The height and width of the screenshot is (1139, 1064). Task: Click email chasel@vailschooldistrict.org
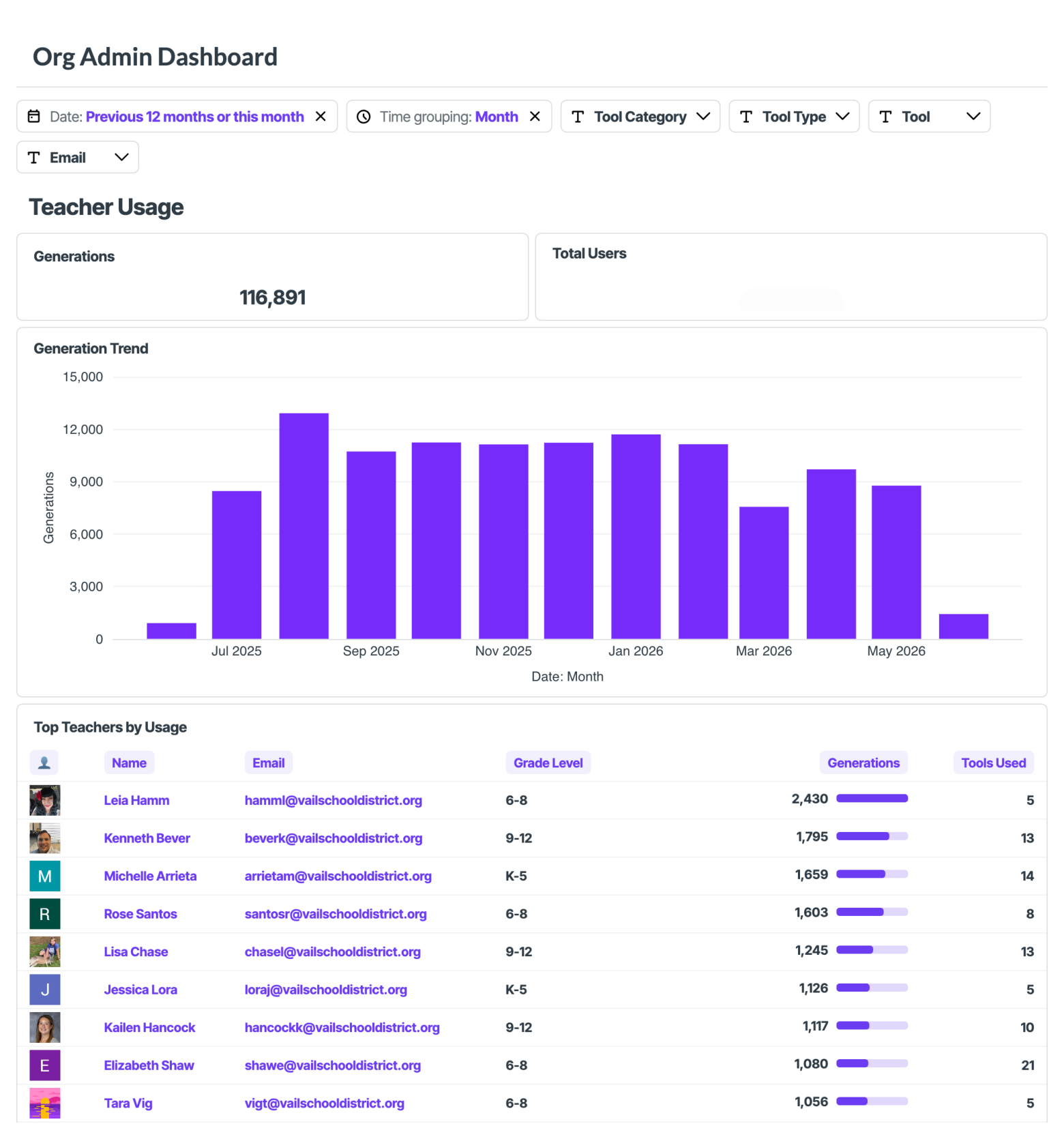pos(333,951)
